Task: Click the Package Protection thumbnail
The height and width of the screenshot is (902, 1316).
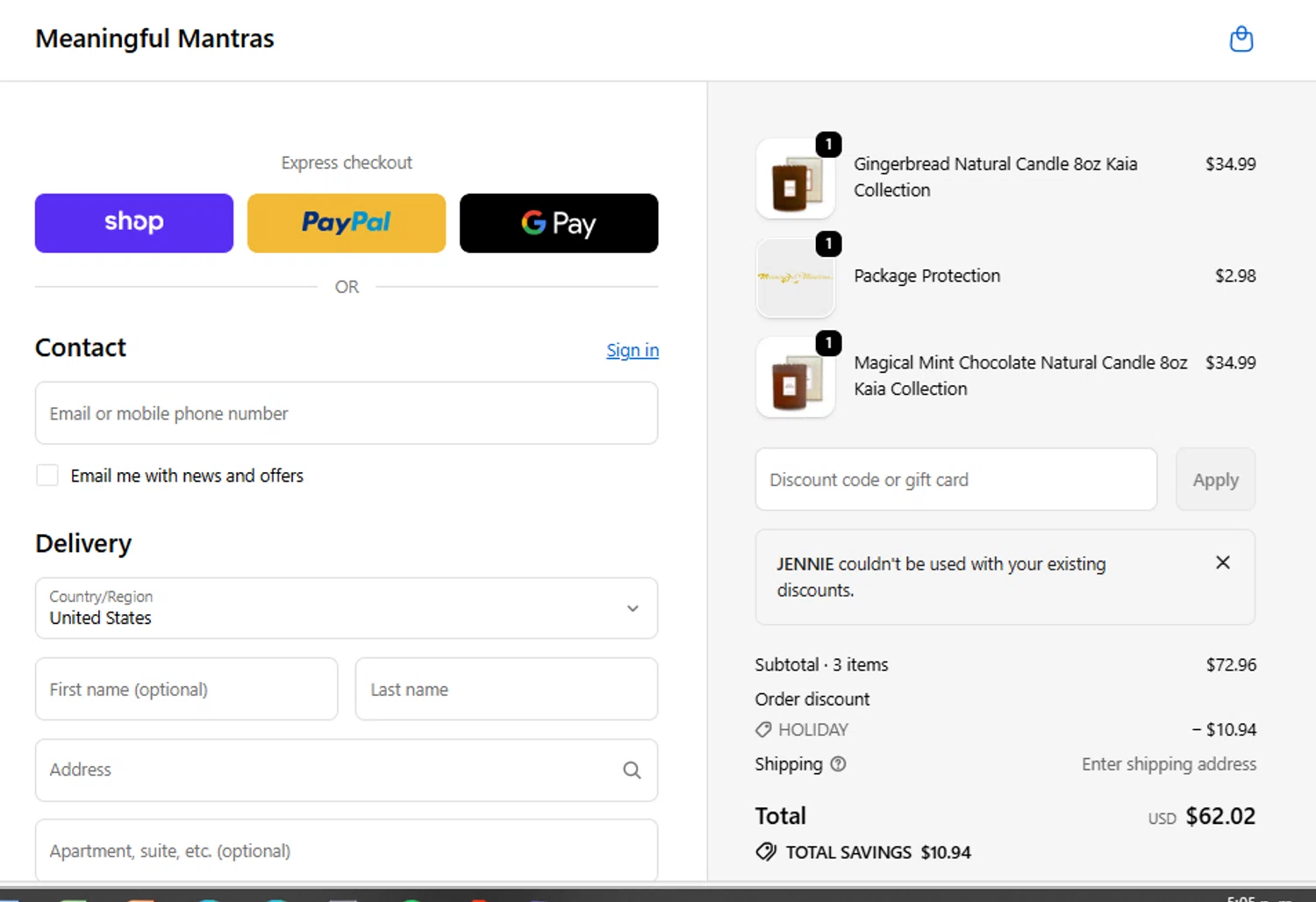Action: pos(795,277)
